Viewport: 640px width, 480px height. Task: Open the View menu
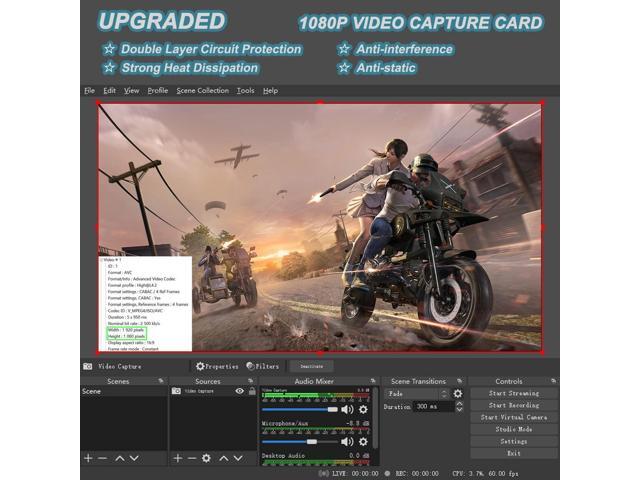click(x=131, y=91)
